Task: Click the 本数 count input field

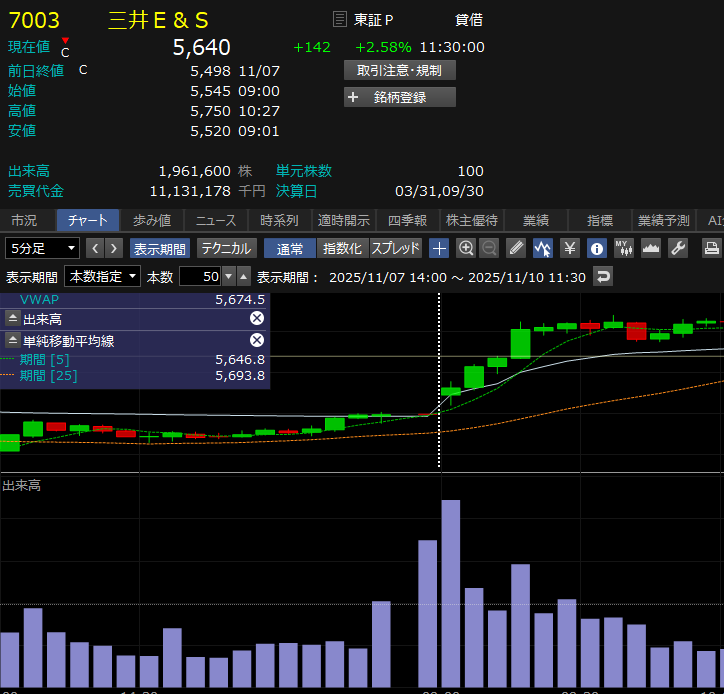Action: click(199, 277)
